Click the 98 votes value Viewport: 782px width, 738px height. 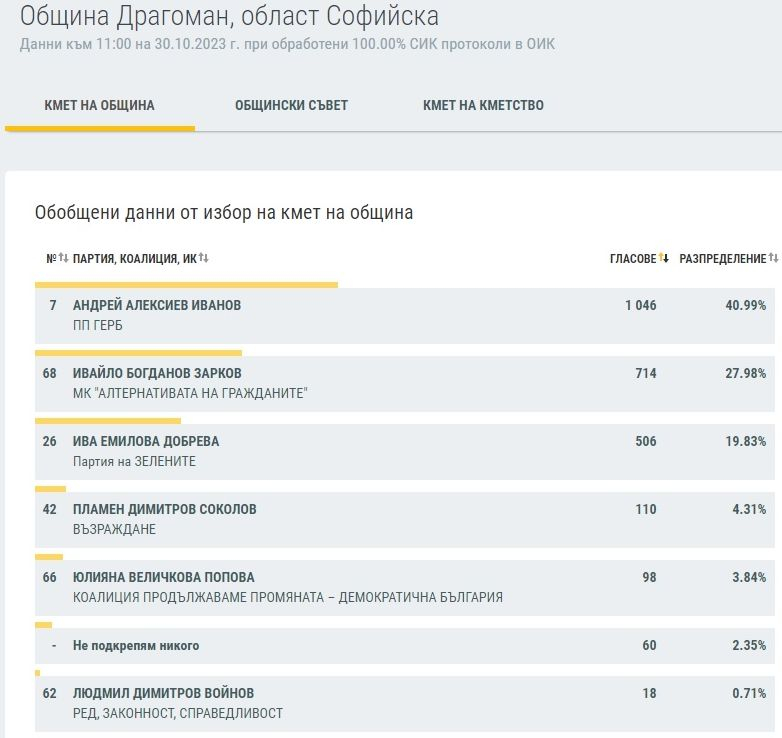[649, 577]
